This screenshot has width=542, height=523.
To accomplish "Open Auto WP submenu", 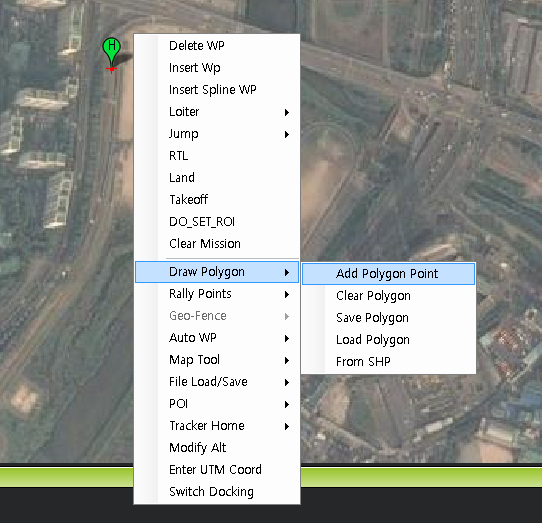I will click(x=217, y=338).
